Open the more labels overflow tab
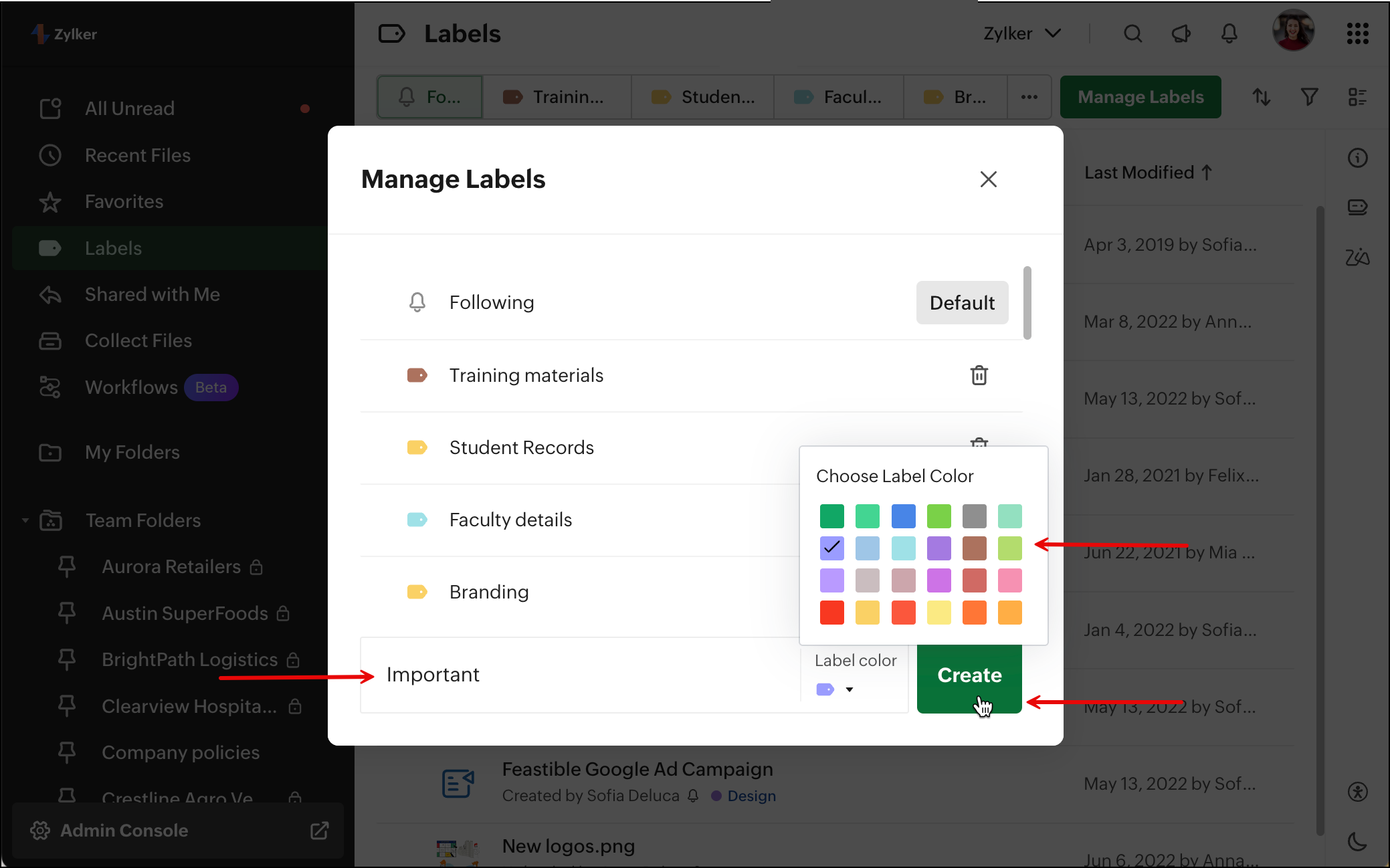Image resolution: width=1390 pixels, height=868 pixels. coord(1029,97)
